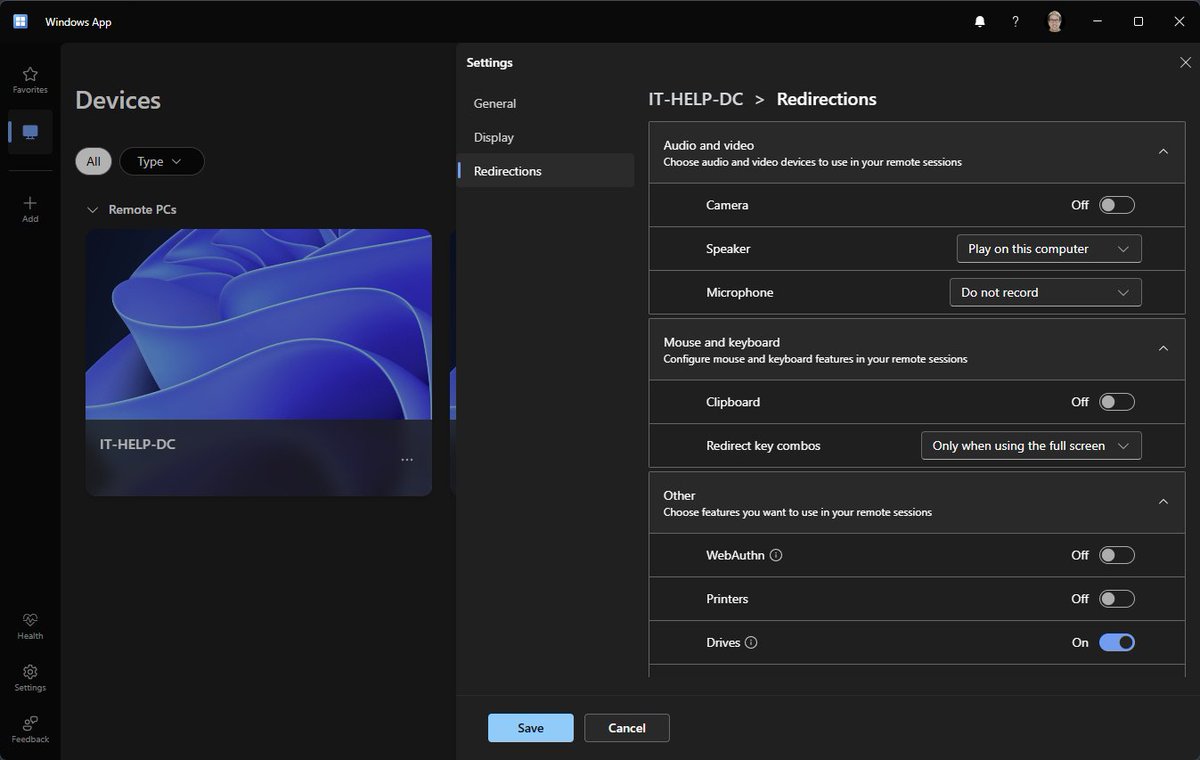This screenshot has height=760, width=1200.
Task: Open the Type filter dropdown
Action: point(161,161)
